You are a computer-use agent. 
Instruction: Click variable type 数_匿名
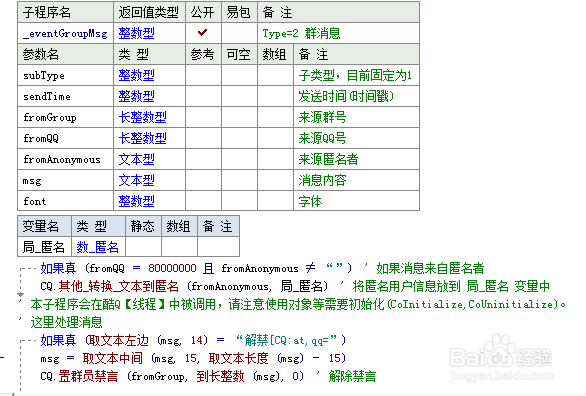pyautogui.click(x=98, y=247)
